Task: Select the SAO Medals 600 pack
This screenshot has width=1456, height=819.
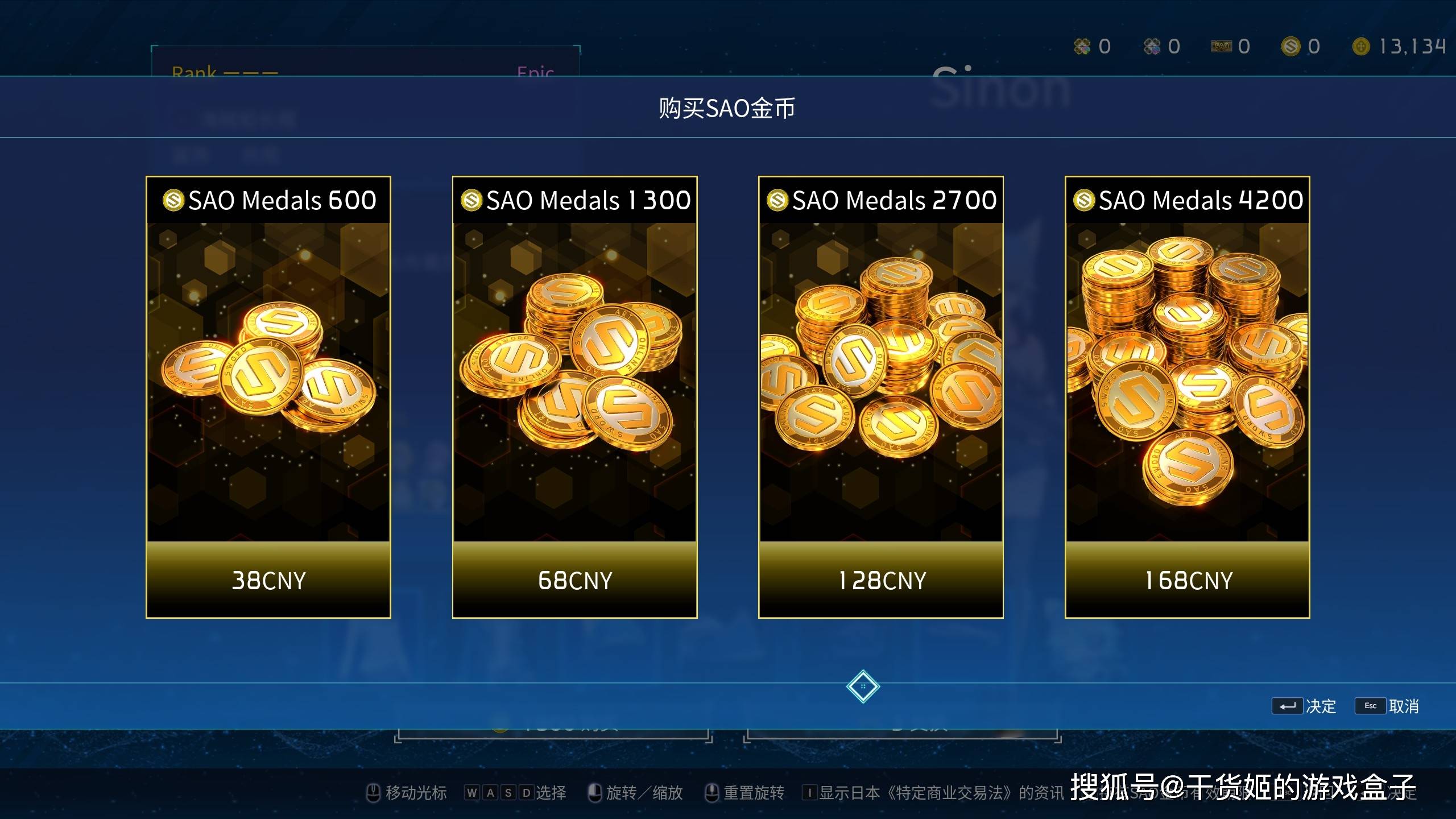Action: pos(268,397)
